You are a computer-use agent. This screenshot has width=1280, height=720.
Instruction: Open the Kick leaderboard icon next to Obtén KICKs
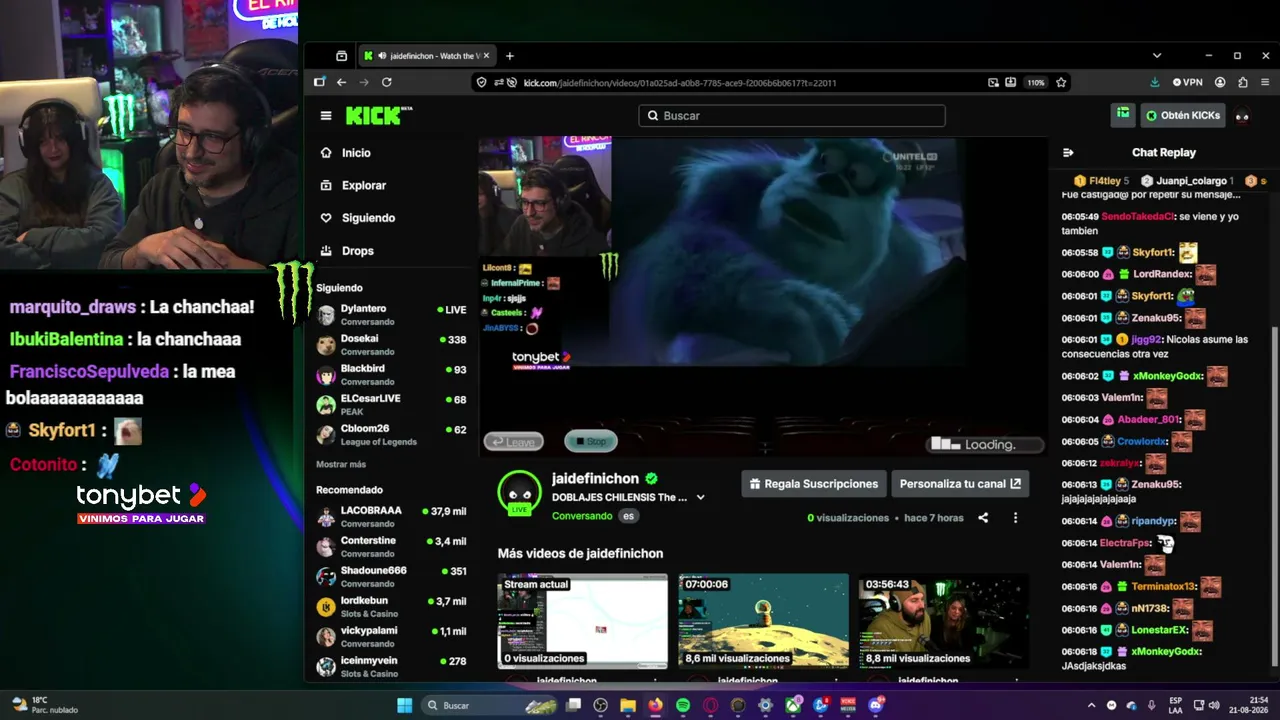[1123, 115]
